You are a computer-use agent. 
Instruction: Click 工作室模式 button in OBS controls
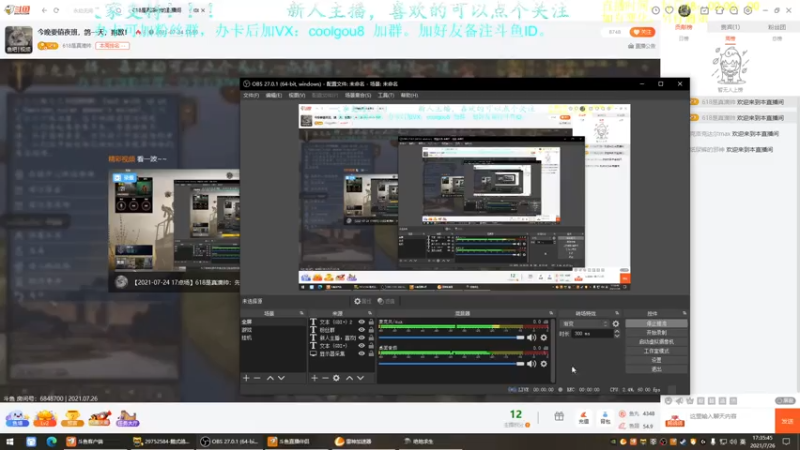656,351
